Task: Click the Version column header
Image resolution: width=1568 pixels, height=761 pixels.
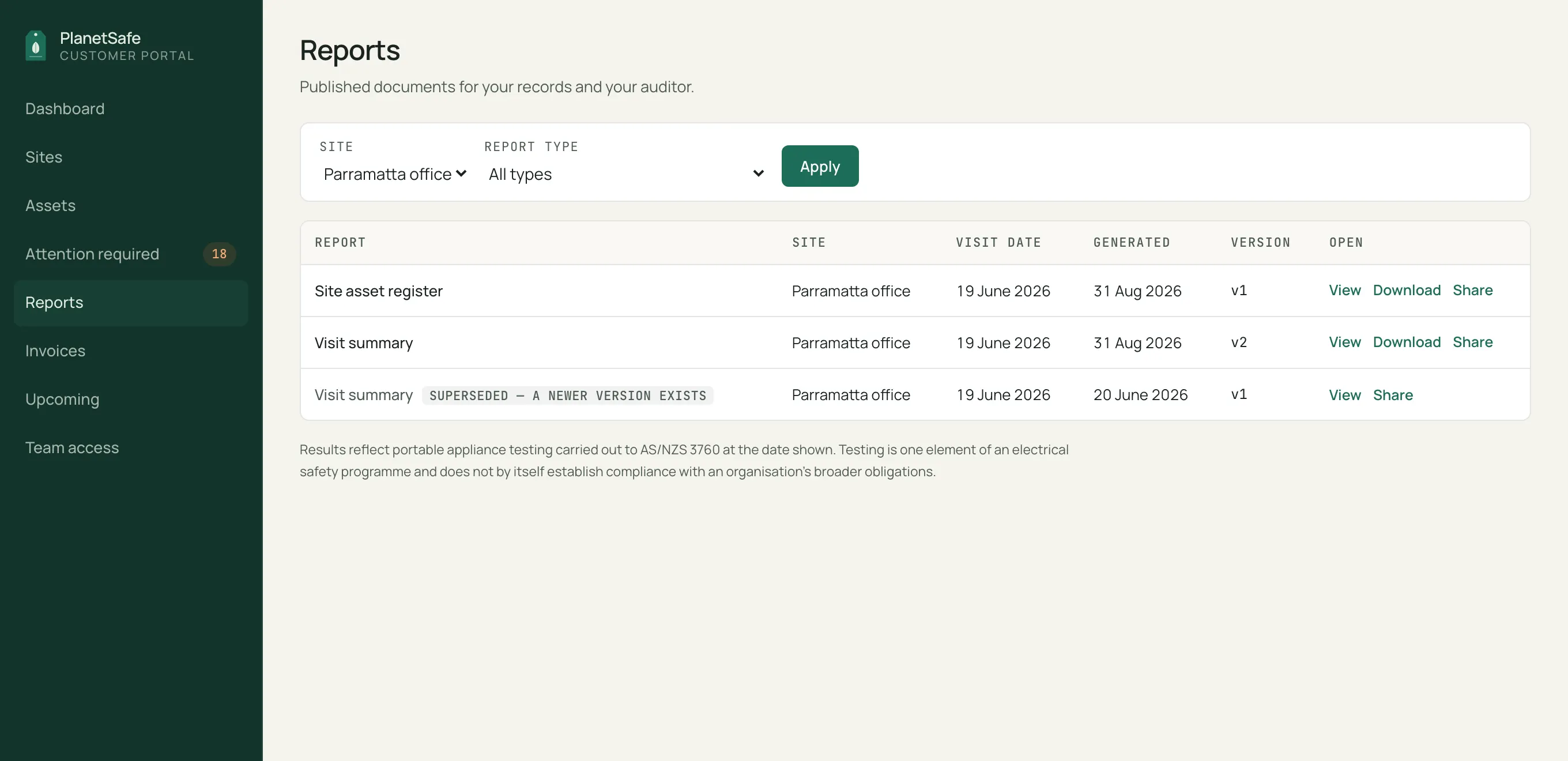Action: point(1260,242)
